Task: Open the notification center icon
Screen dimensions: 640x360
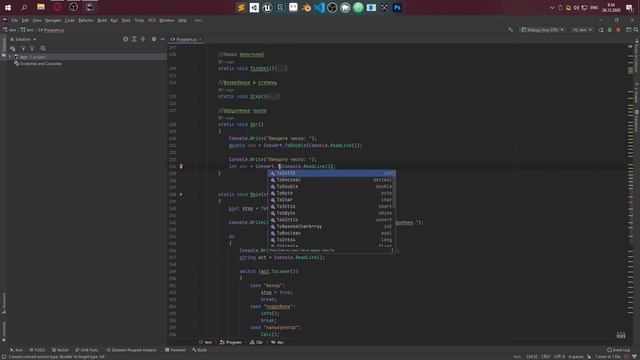Action: 629,7
